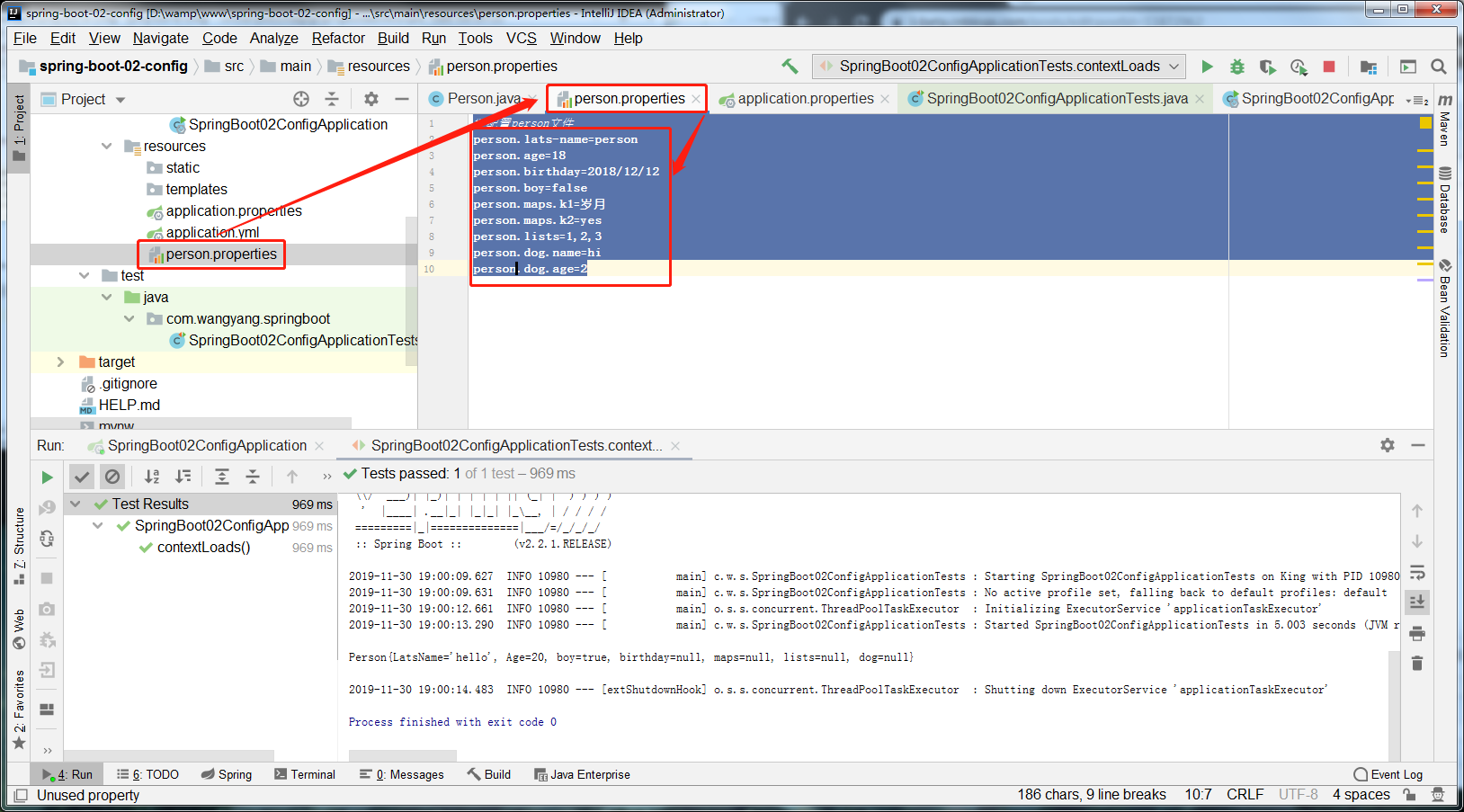
Task: Open Search Everywhere magnifier icon
Action: point(1439,67)
